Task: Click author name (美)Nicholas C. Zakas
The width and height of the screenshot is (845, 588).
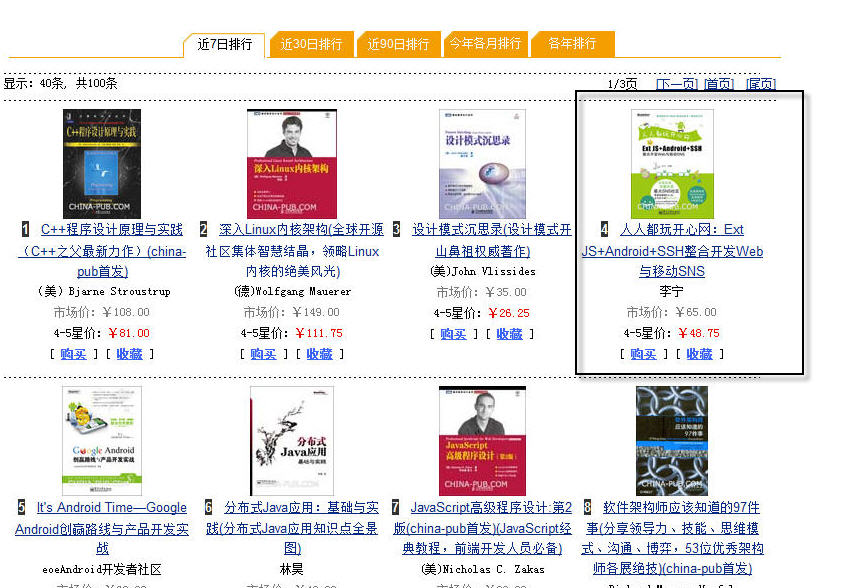Action: point(483,570)
